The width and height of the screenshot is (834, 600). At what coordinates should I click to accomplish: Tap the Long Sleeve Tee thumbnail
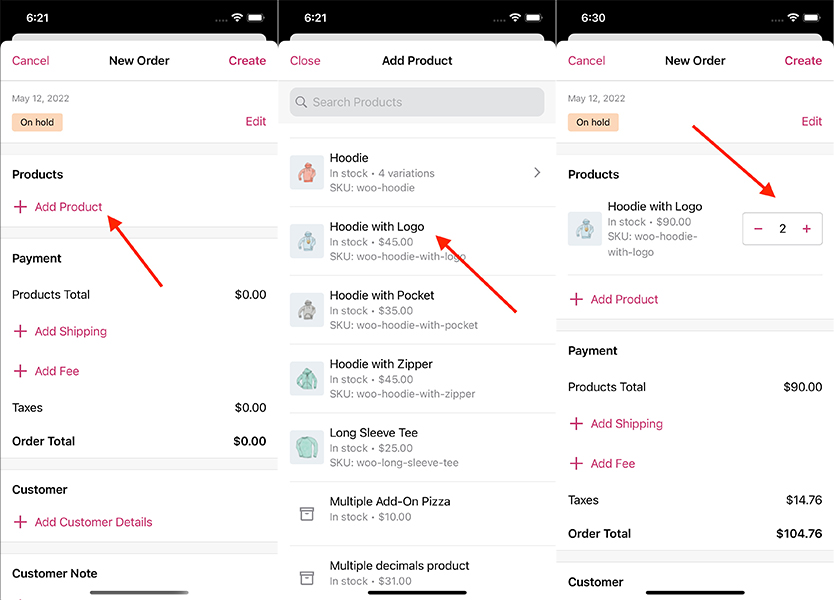pos(307,447)
